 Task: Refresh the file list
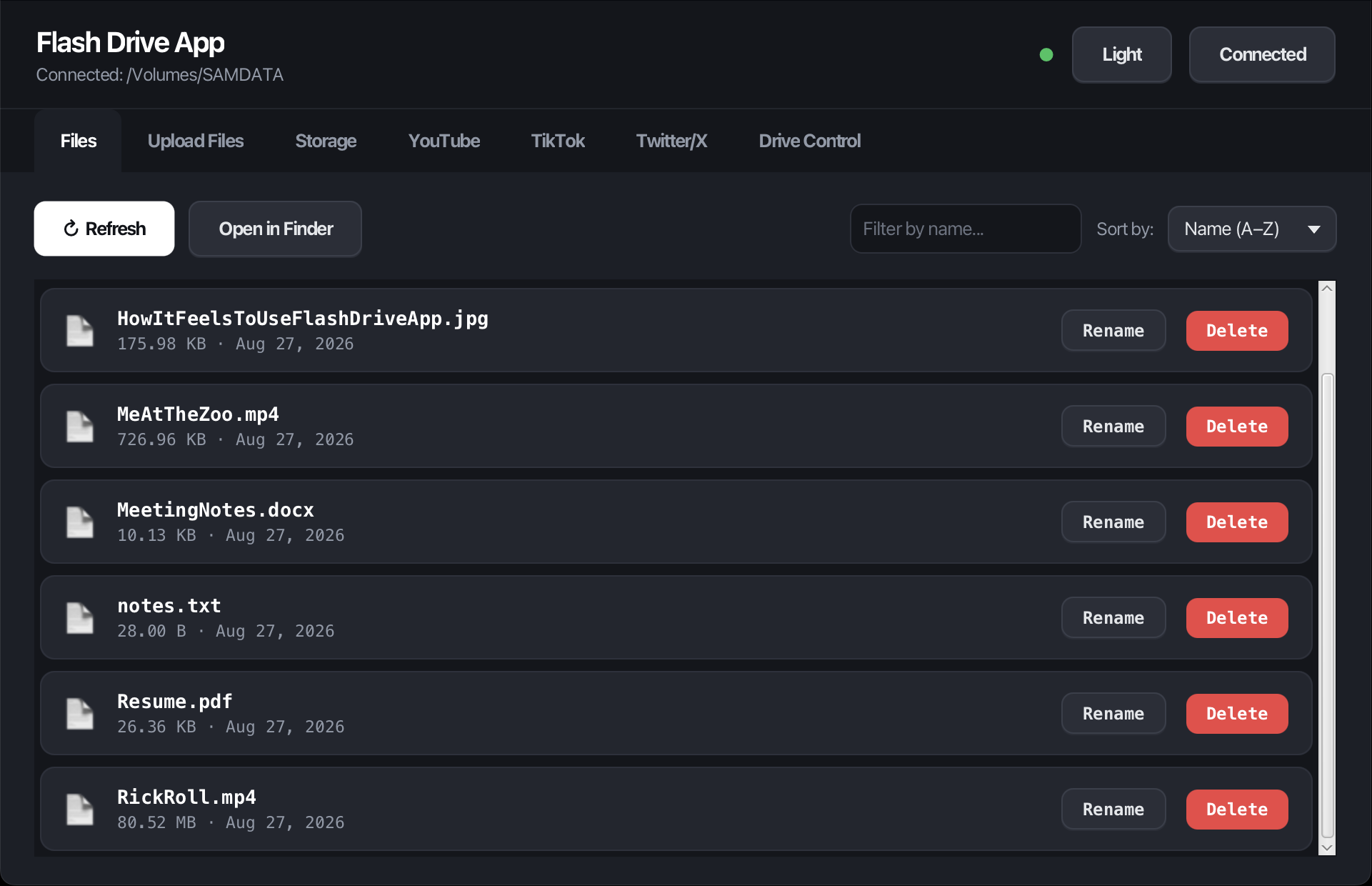[104, 229]
